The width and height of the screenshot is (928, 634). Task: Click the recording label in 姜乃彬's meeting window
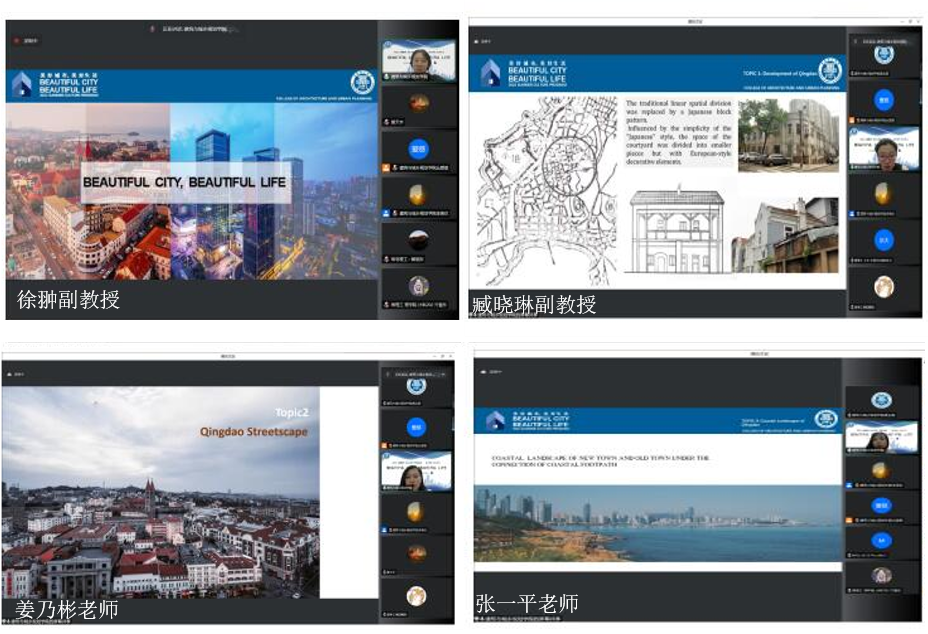[x=17, y=374]
